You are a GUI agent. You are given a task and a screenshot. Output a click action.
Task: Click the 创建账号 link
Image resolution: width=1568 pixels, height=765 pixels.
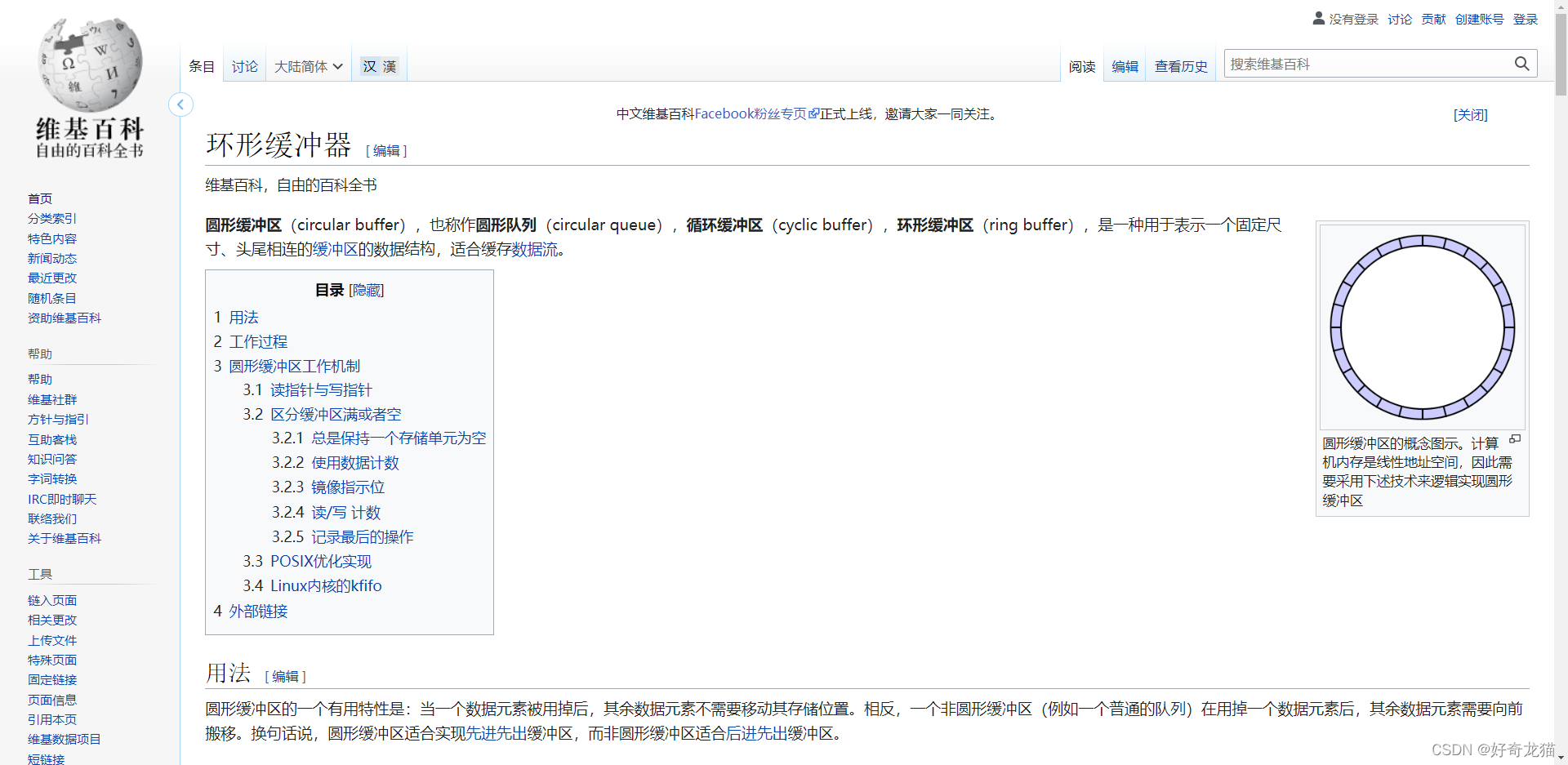coord(1479,19)
